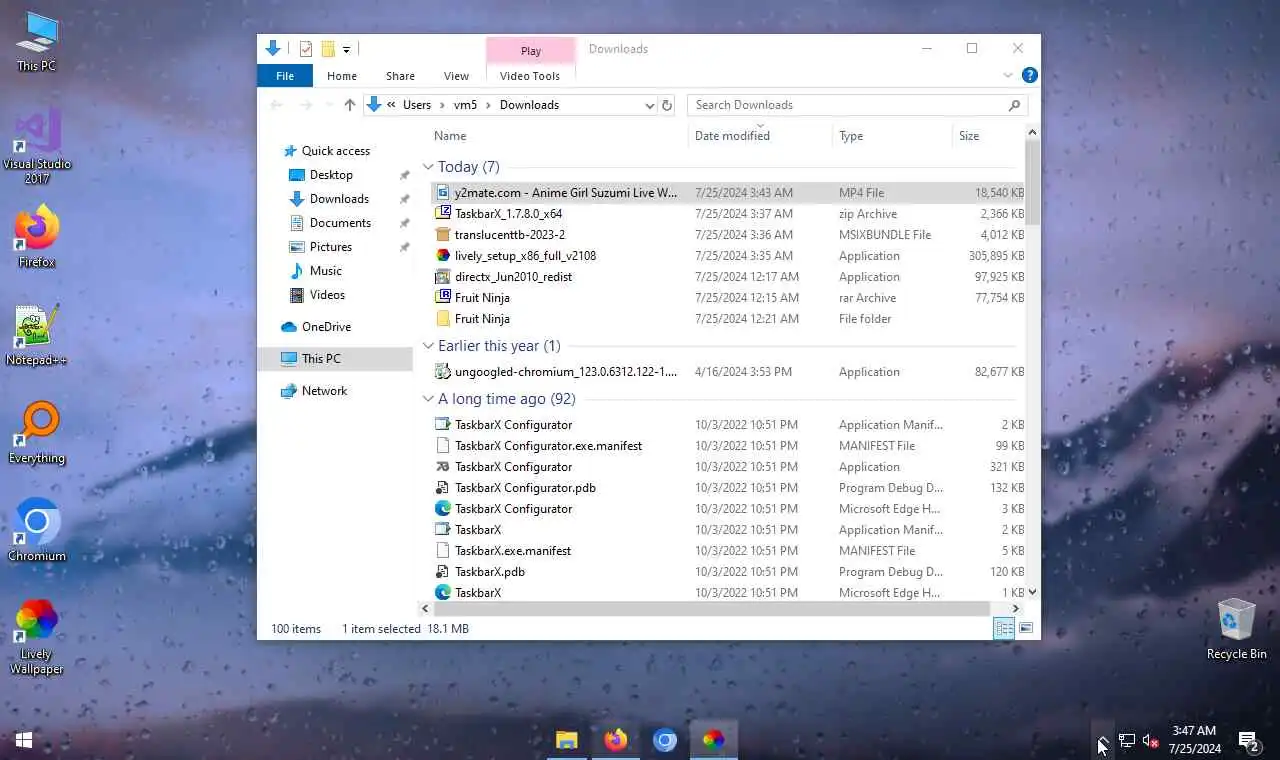Expand the ribbon chevron
The image size is (1280, 760).
tap(1008, 75)
